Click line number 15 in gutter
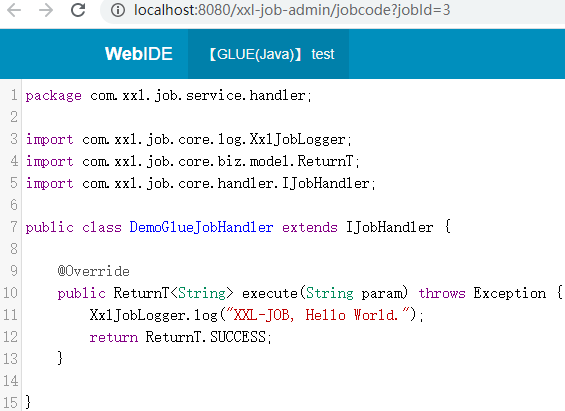Screen dimensions: 565x411 (10, 402)
